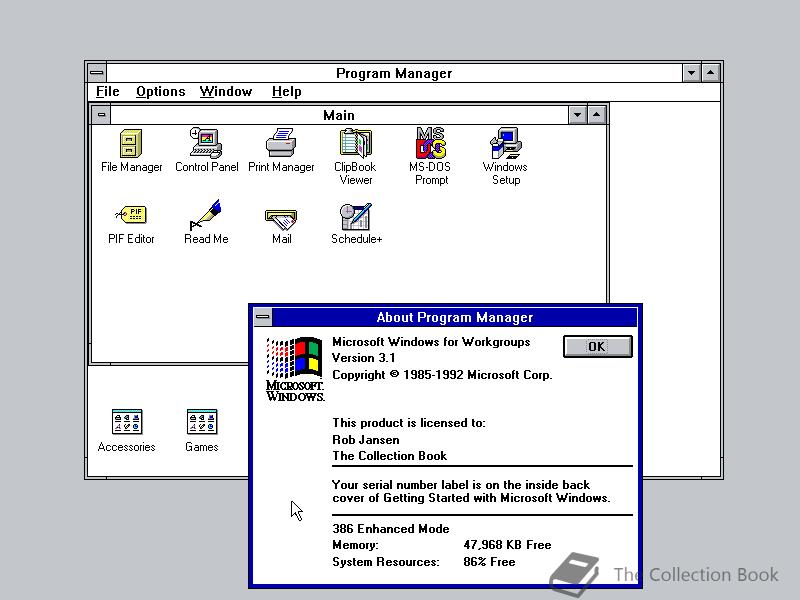Click the Main window title bar
The width and height of the screenshot is (800, 600).
pyautogui.click(x=339, y=115)
